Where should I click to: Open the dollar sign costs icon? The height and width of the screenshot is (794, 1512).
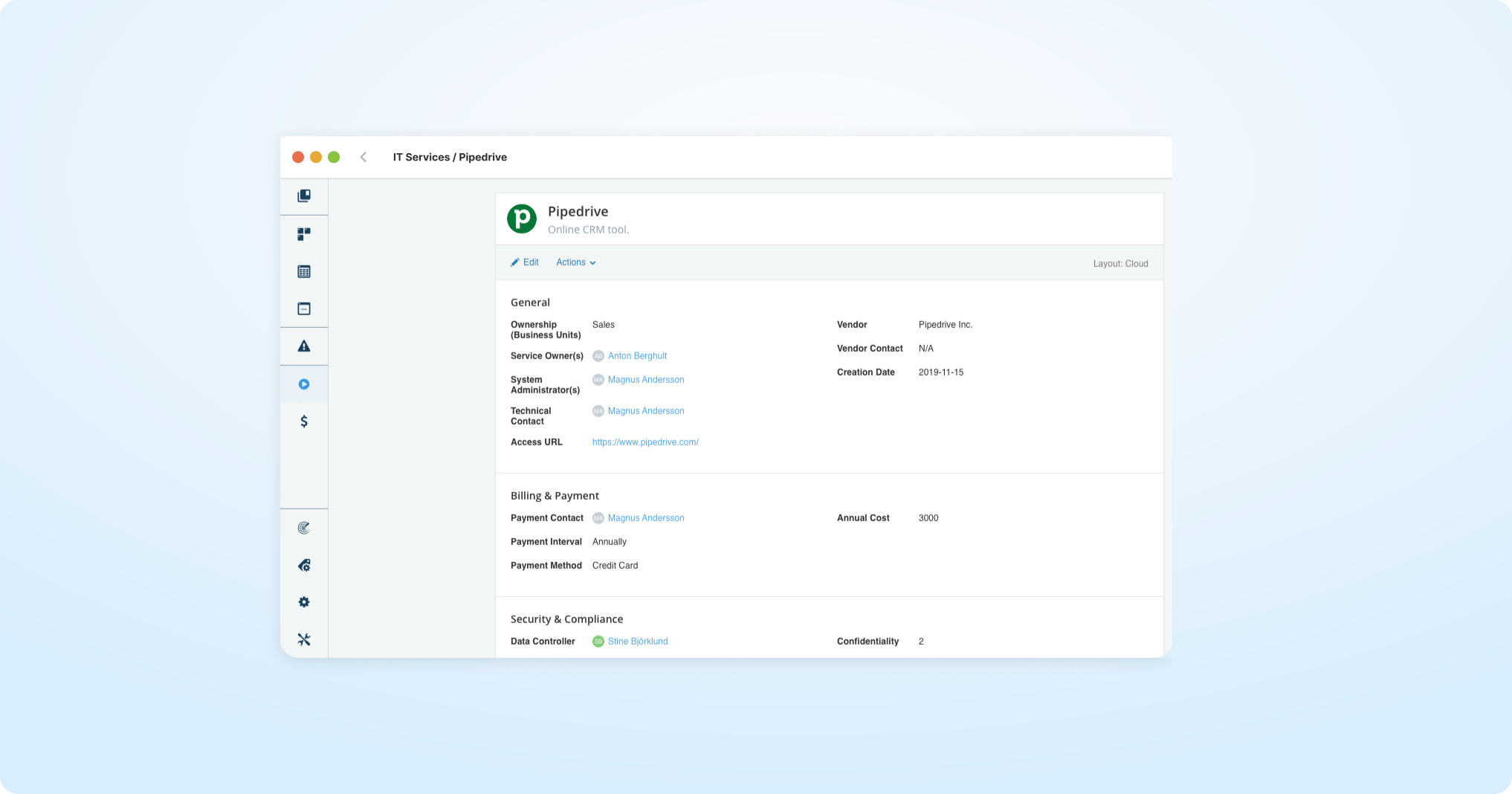[304, 422]
